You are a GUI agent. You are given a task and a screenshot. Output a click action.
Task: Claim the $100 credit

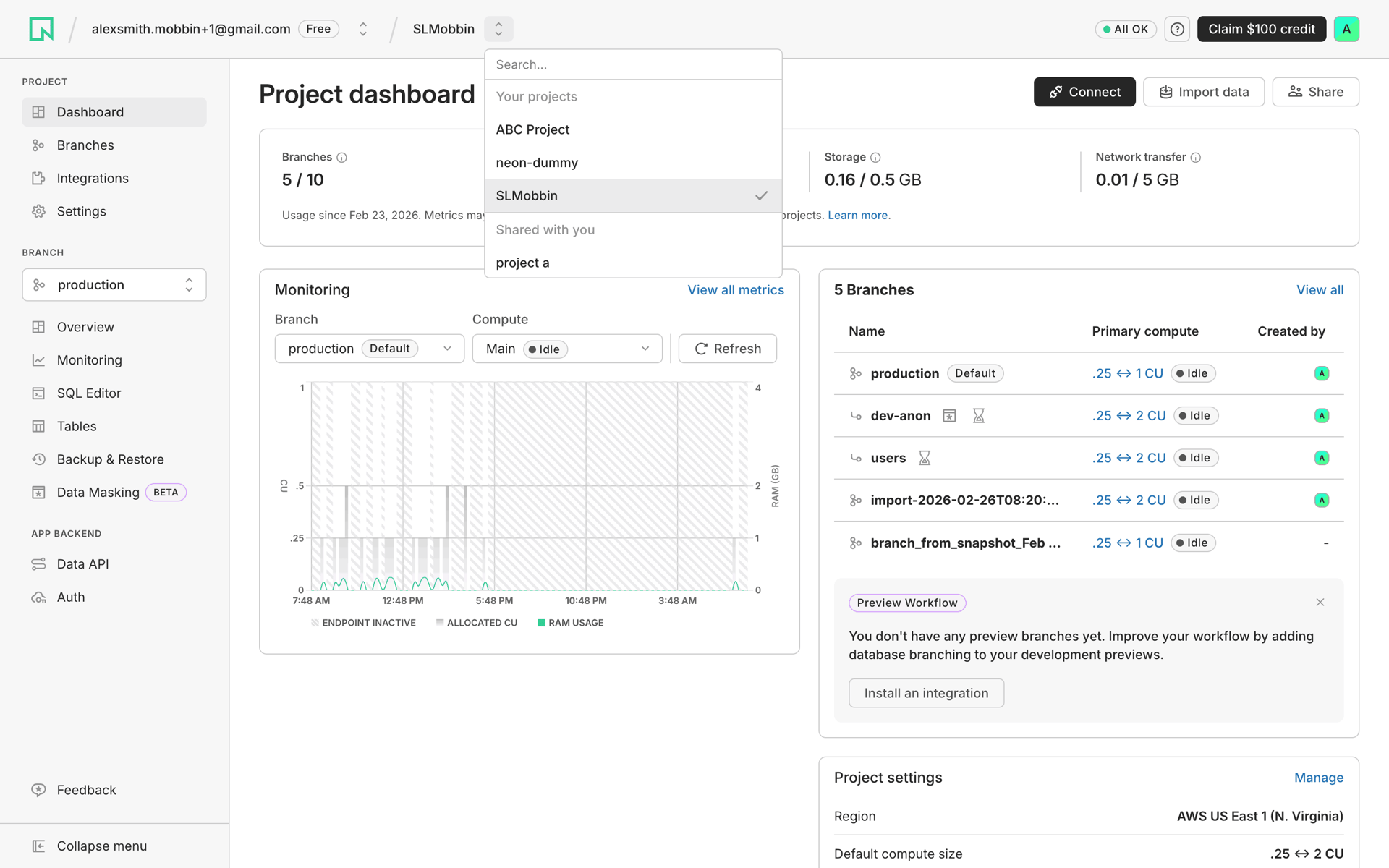[x=1262, y=29]
